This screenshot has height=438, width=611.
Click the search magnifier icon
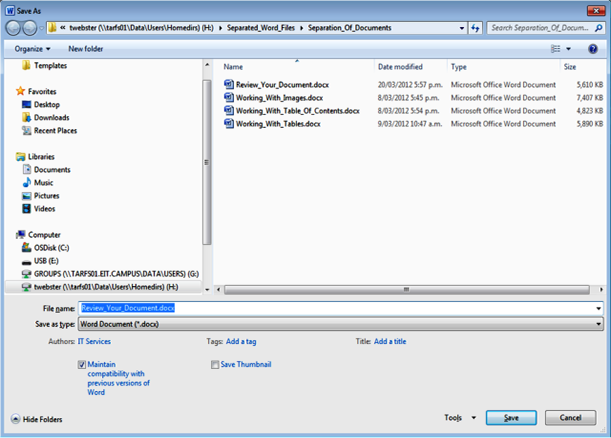tap(598, 28)
